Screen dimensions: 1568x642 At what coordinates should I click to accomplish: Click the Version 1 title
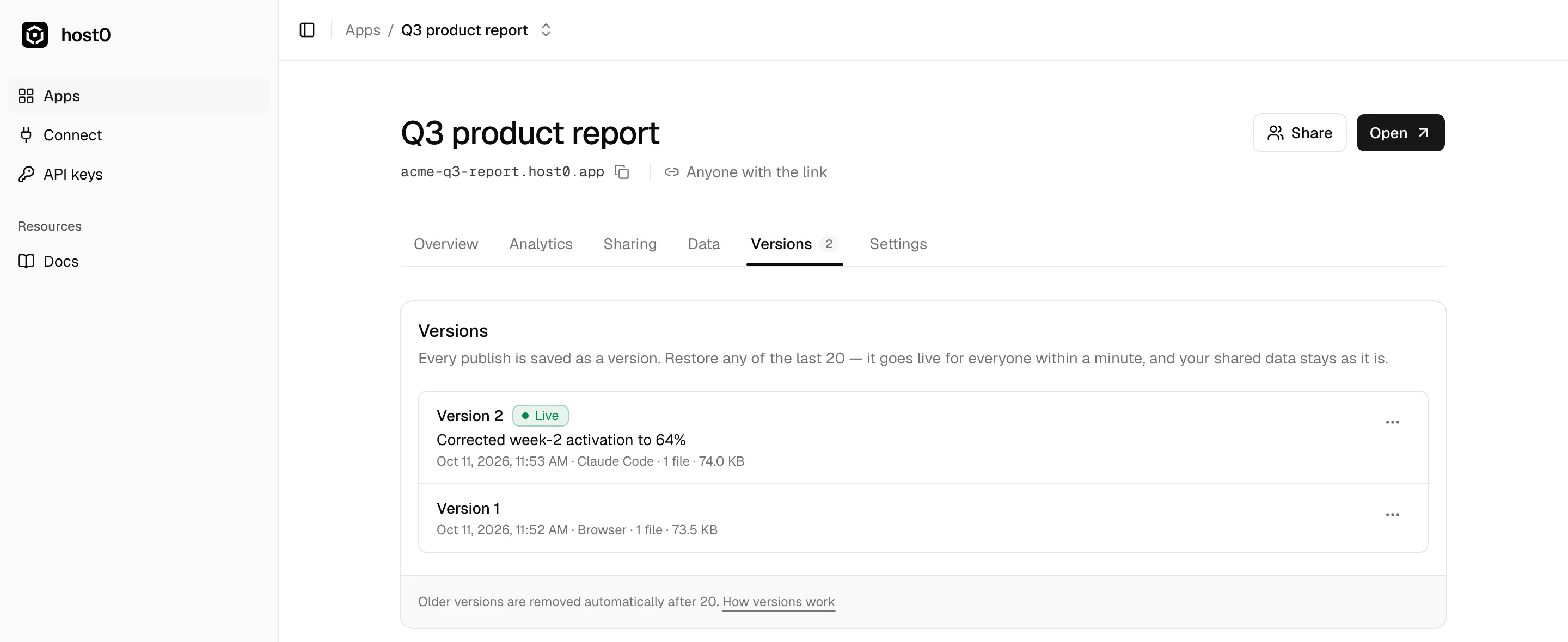click(468, 508)
